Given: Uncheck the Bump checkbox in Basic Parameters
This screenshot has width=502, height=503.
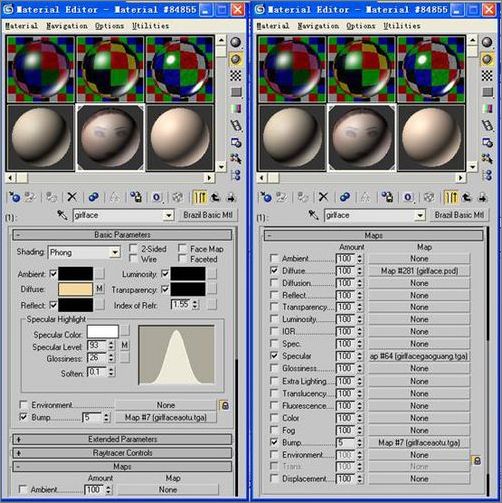Looking at the screenshot, I should (23, 417).
